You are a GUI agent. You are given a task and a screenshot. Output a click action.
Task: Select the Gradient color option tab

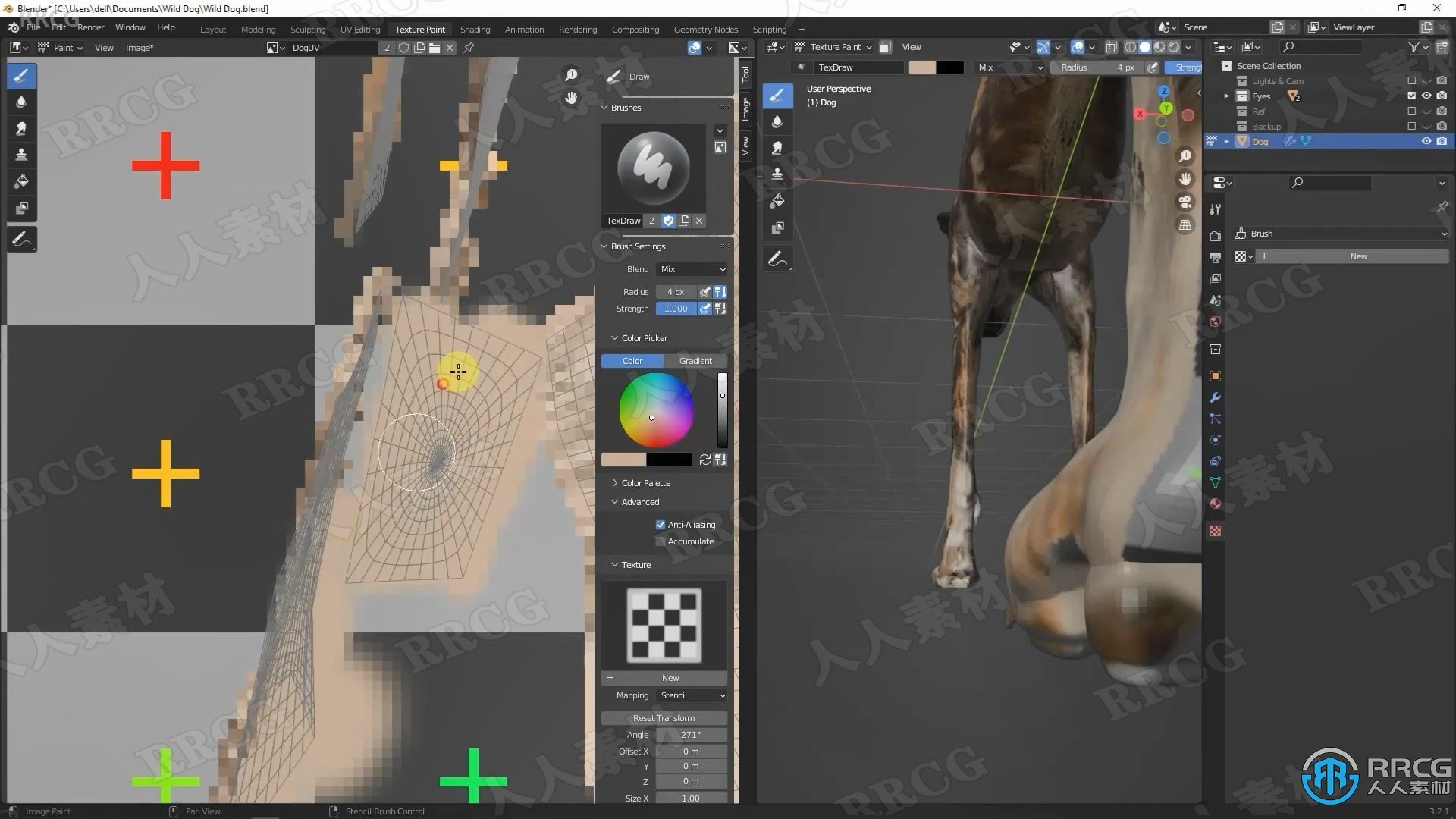tap(696, 360)
